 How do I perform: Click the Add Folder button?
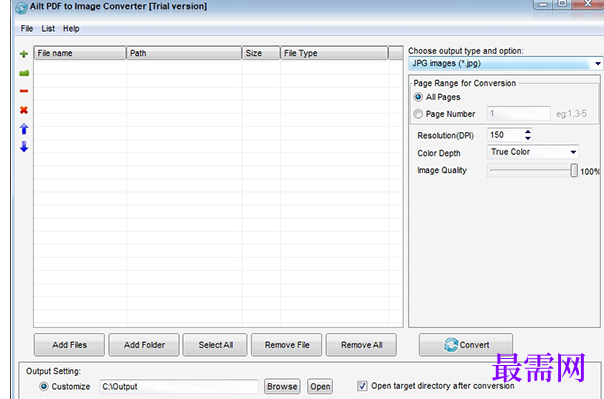[x=144, y=345]
